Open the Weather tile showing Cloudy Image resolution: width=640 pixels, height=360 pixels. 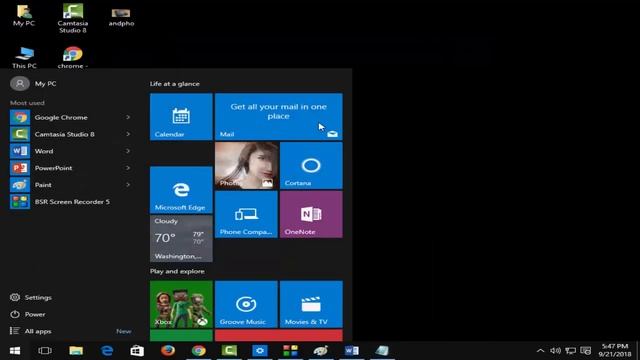coord(181,239)
